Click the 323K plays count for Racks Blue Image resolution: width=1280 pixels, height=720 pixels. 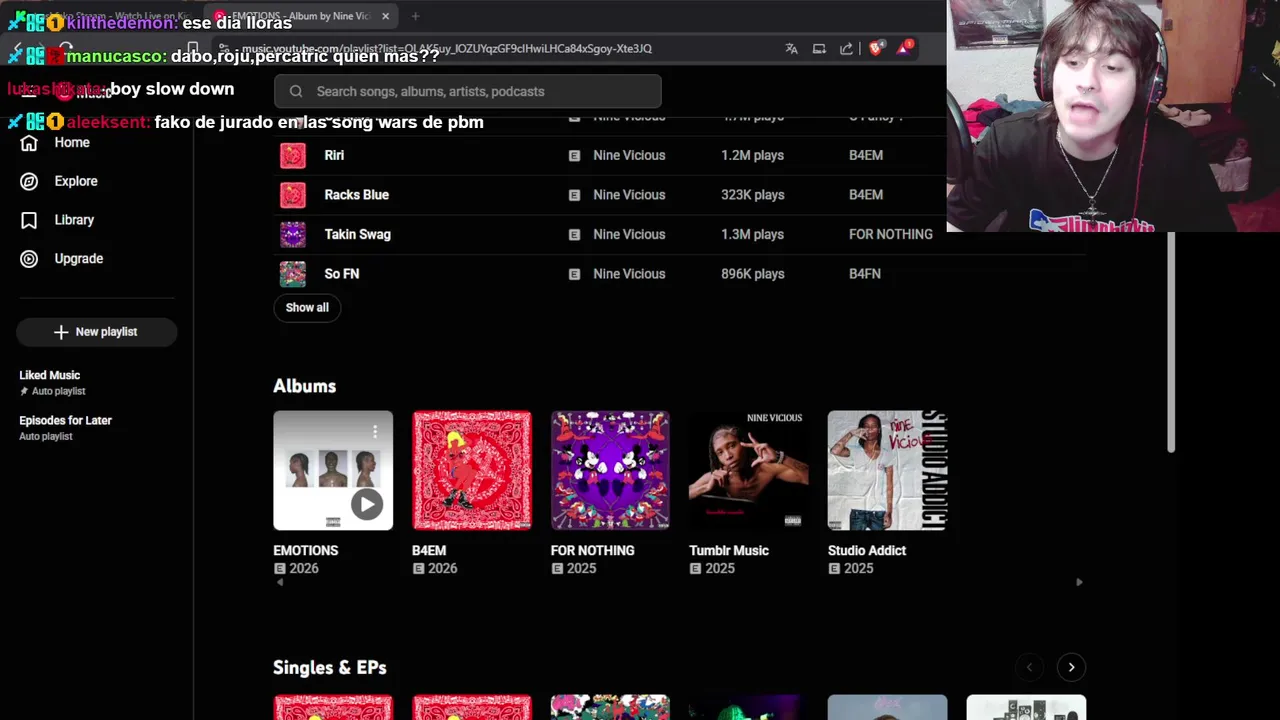point(752,195)
